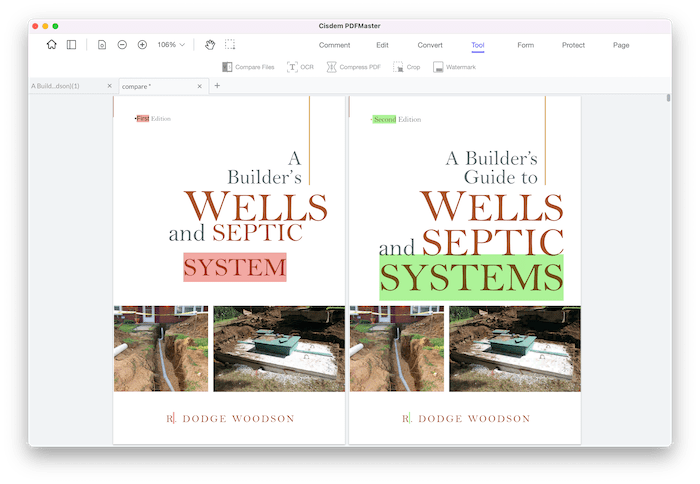The height and width of the screenshot is (484, 700).
Task: Click the red close window button
Action: tap(35, 26)
